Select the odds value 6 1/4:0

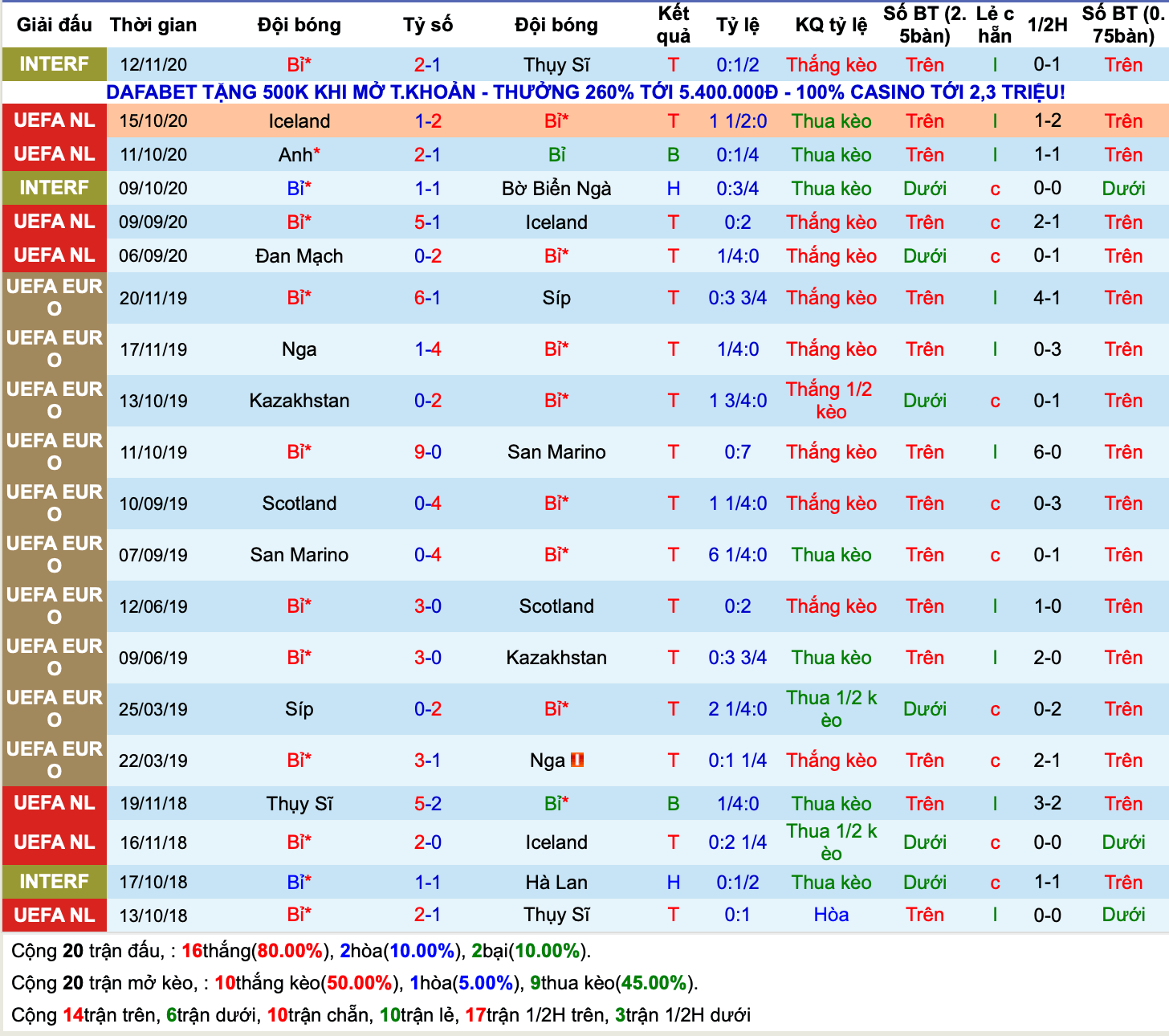coord(737,555)
